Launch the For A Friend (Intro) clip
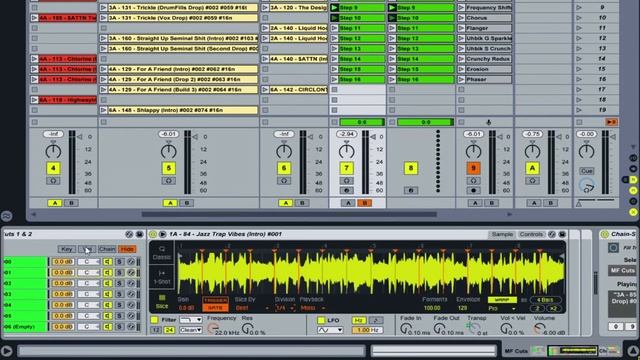The image size is (640, 360). click(104, 69)
